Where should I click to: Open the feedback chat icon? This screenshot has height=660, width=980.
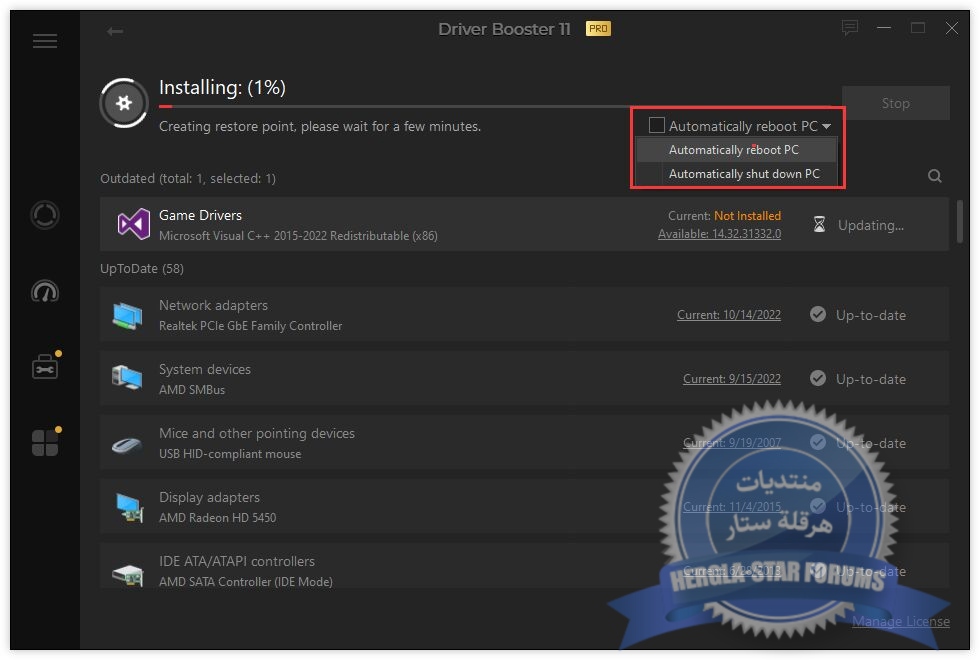pos(849,28)
